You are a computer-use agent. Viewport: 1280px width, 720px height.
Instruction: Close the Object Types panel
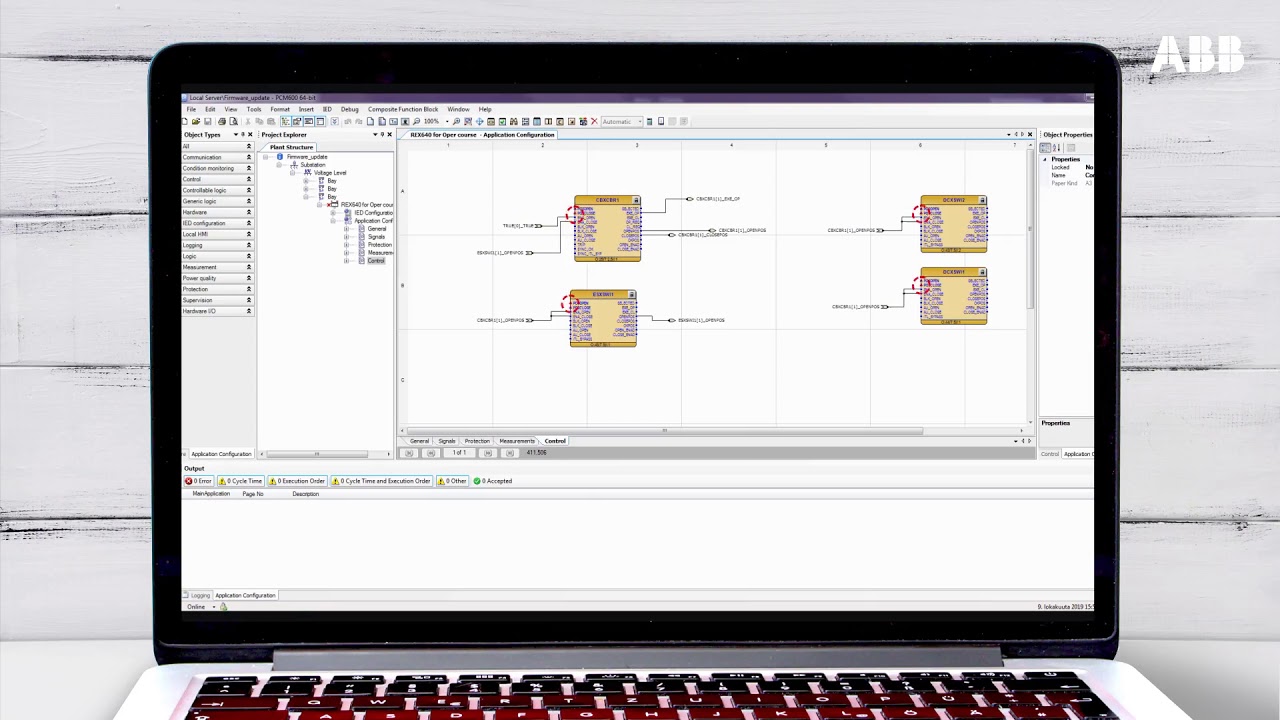click(250, 134)
